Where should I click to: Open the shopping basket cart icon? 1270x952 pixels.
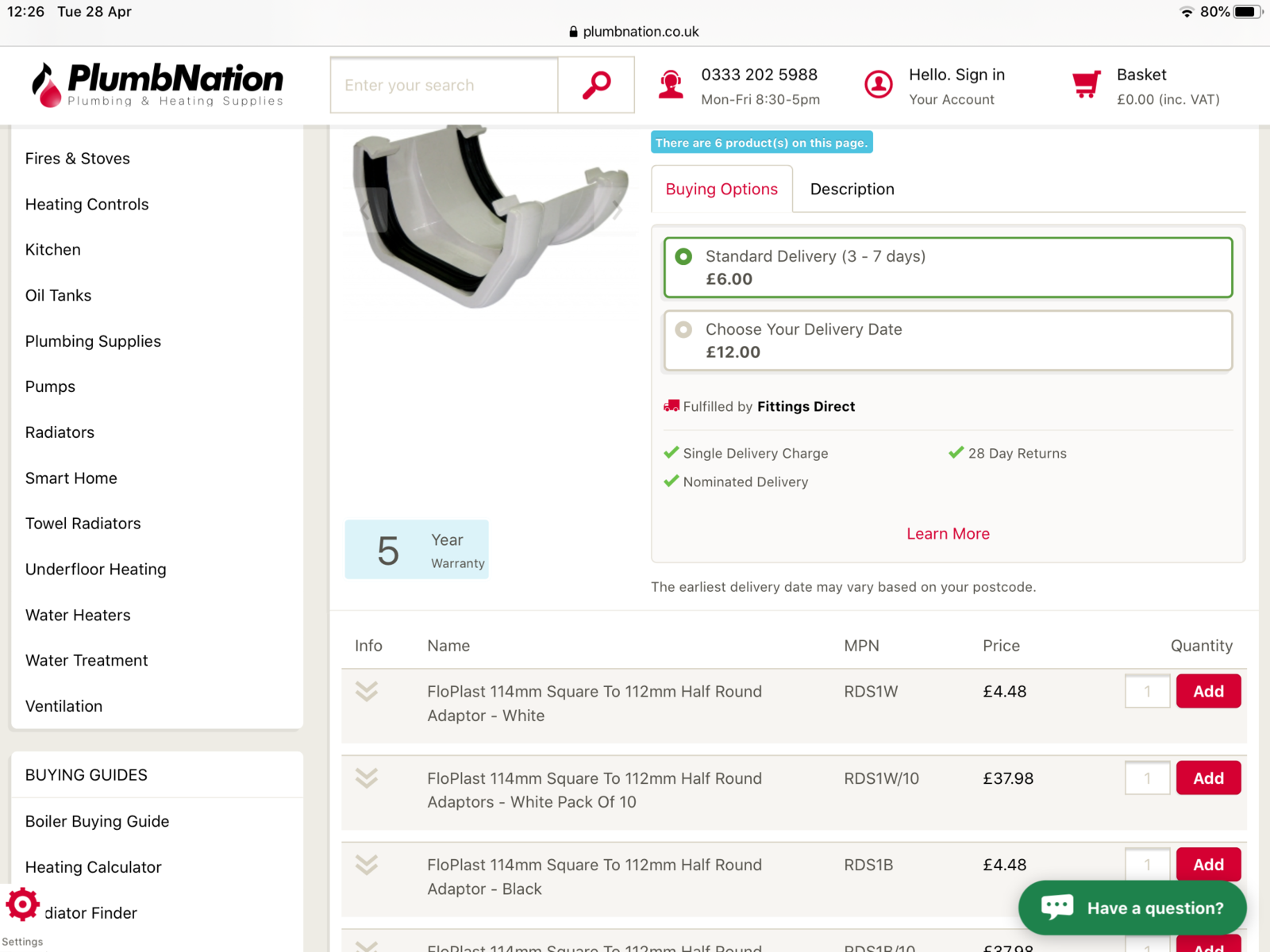pos(1086,84)
